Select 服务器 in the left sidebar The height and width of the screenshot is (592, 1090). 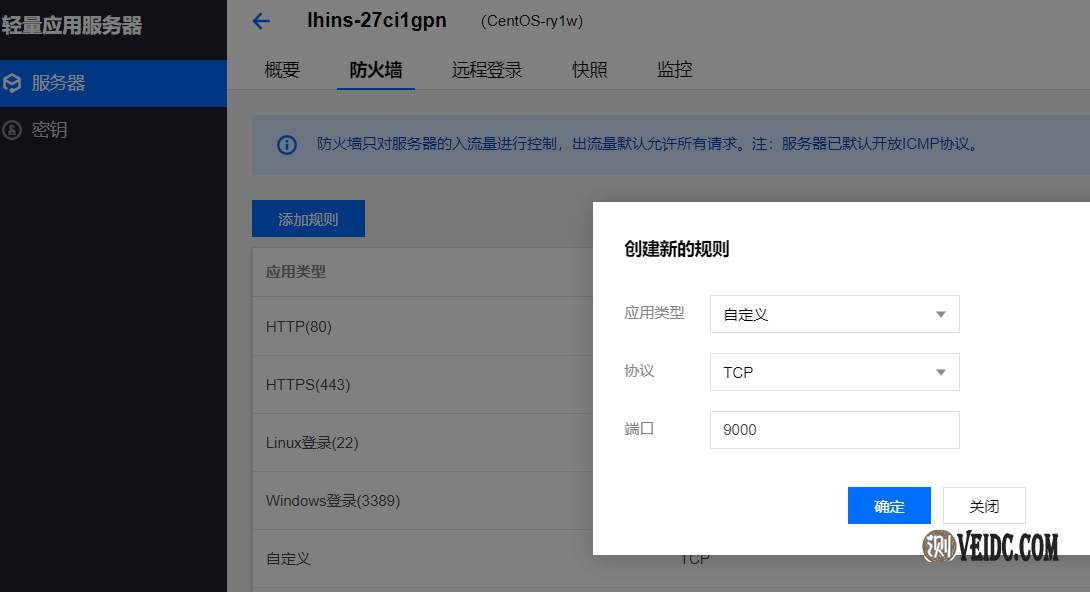coord(58,83)
